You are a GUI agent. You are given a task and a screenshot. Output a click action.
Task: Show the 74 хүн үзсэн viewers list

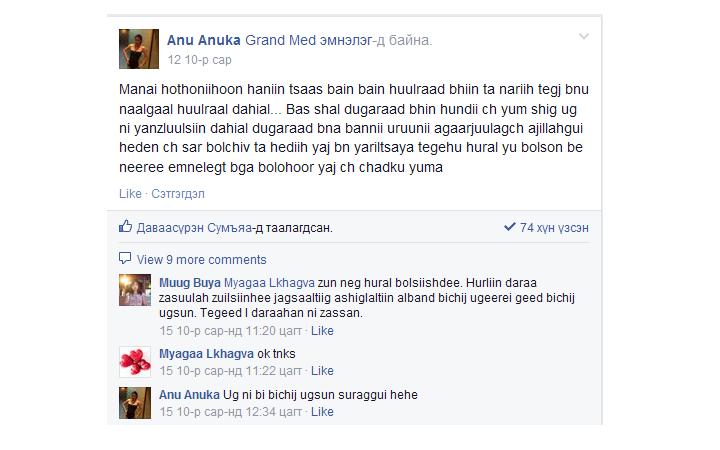pyautogui.click(x=554, y=228)
